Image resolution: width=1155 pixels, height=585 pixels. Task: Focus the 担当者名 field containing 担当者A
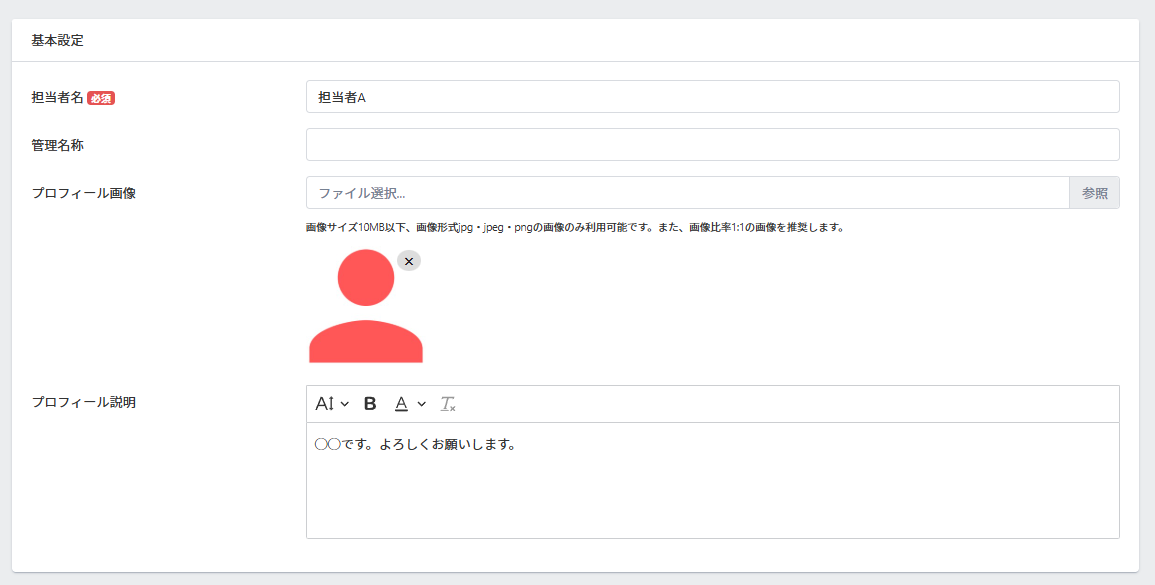[712, 97]
